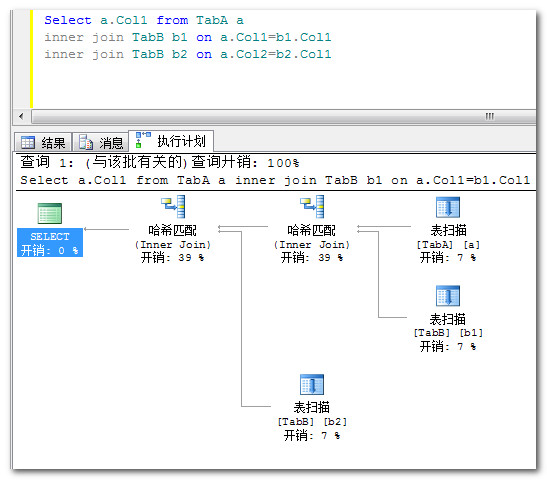
Task: Click the 表扫描 label above [TabB] [b1]
Action: pos(448,319)
